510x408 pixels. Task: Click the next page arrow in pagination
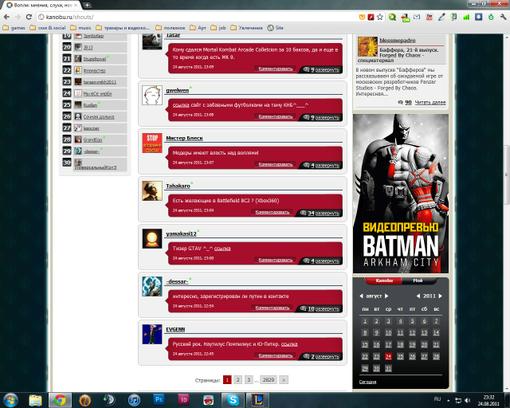click(284, 380)
